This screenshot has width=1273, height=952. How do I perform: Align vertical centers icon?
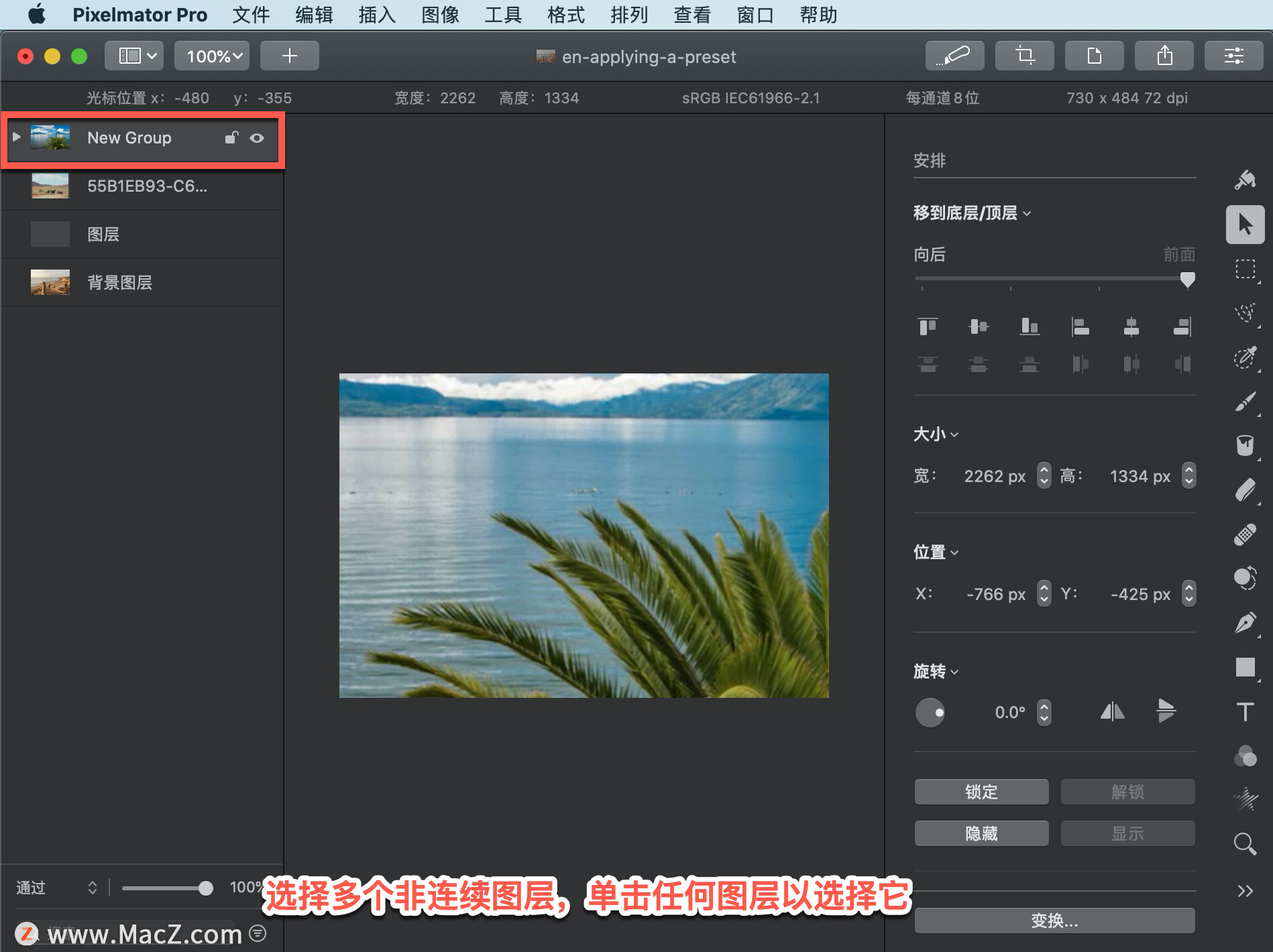(x=979, y=326)
